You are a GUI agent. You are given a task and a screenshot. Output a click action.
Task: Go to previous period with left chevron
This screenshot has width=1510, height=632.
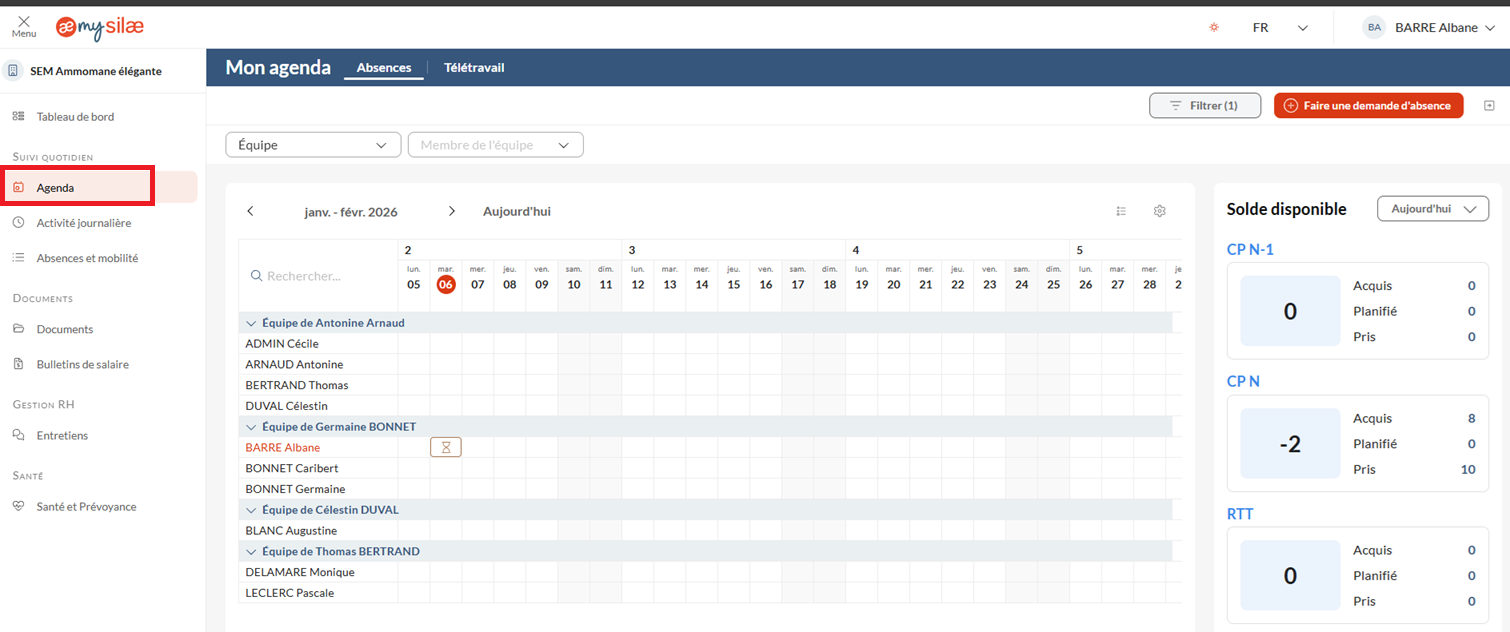pyautogui.click(x=251, y=211)
